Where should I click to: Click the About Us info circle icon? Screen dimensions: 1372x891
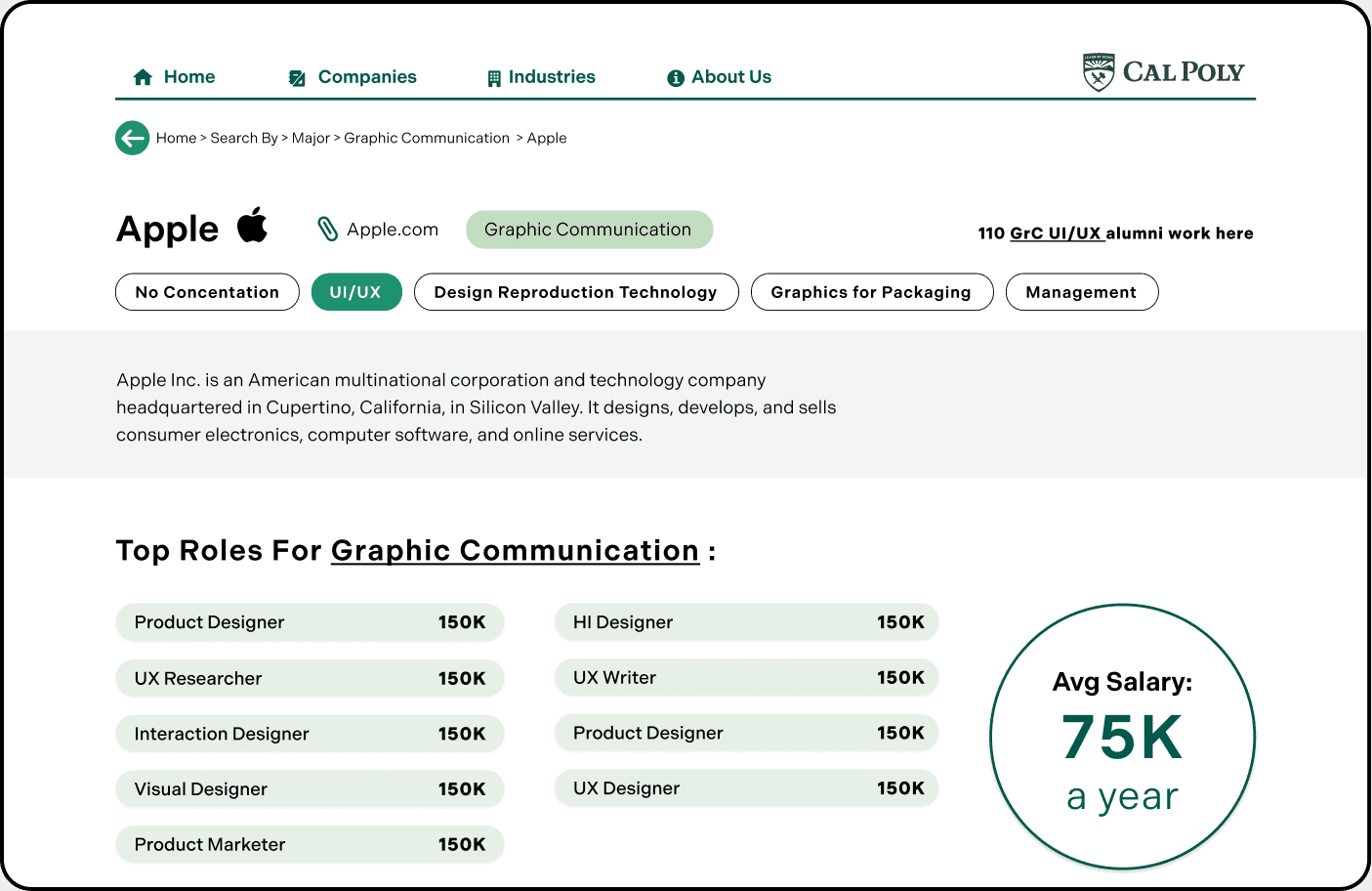(x=676, y=78)
